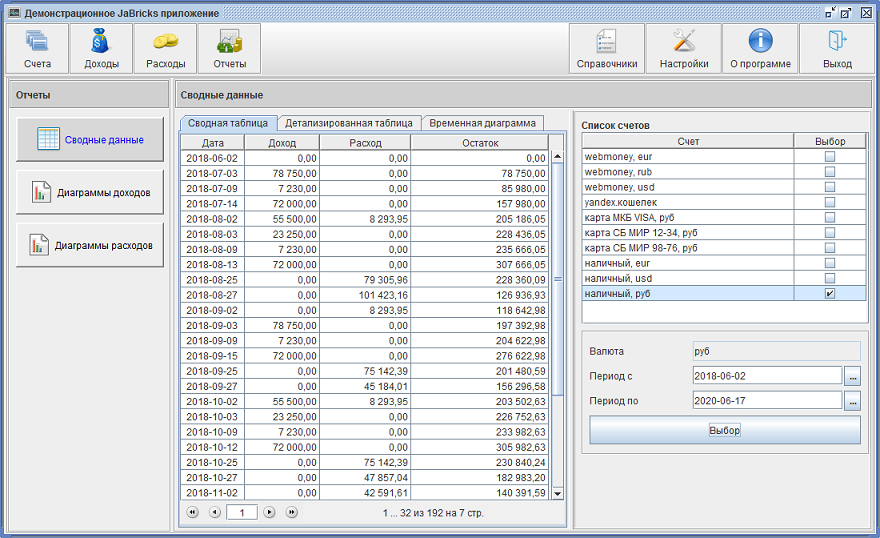Select yandex.кошелек account row
This screenshot has width=880, height=538.
point(724,202)
